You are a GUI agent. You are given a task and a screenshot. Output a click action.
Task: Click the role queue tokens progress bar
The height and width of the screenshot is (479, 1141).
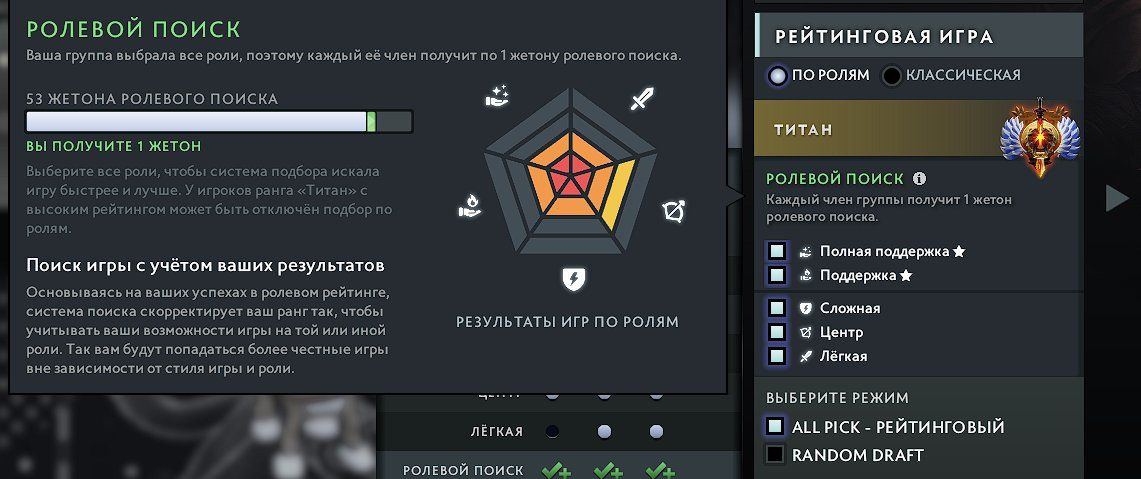coord(219,122)
